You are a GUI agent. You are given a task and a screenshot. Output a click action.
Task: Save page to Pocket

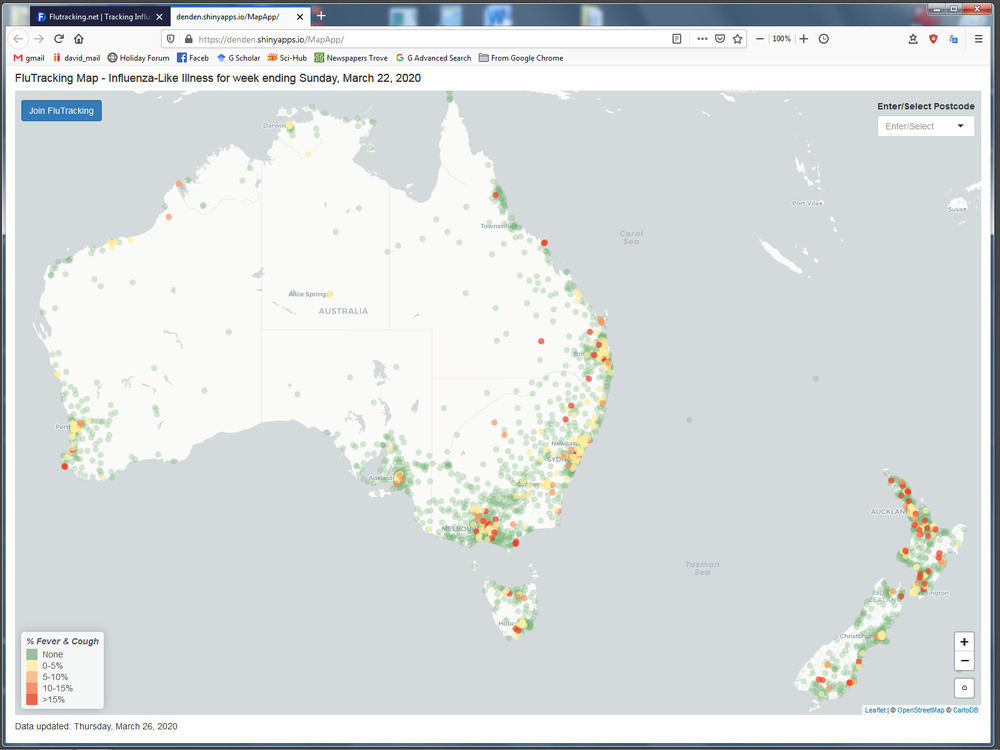point(719,38)
